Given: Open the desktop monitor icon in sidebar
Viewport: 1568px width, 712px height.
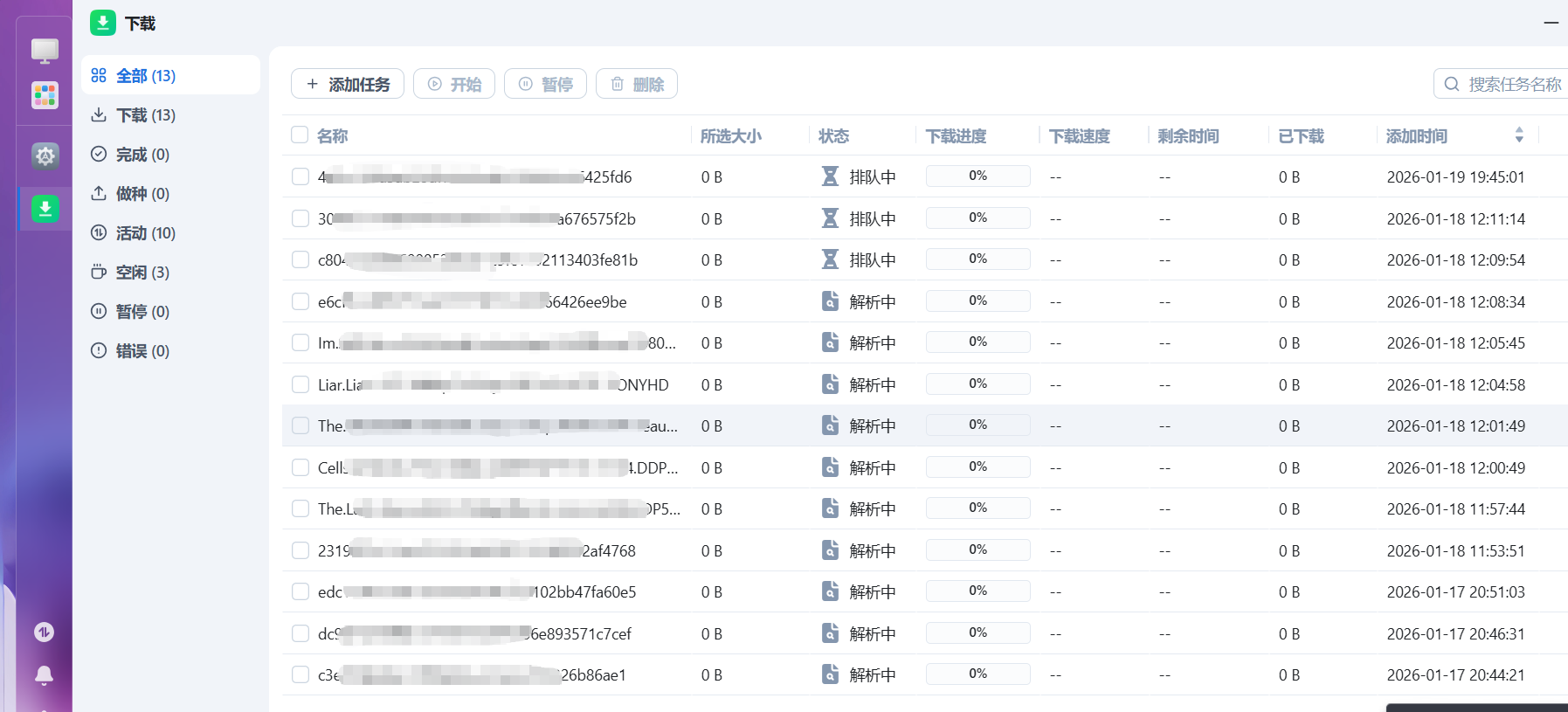Looking at the screenshot, I should (x=45, y=50).
